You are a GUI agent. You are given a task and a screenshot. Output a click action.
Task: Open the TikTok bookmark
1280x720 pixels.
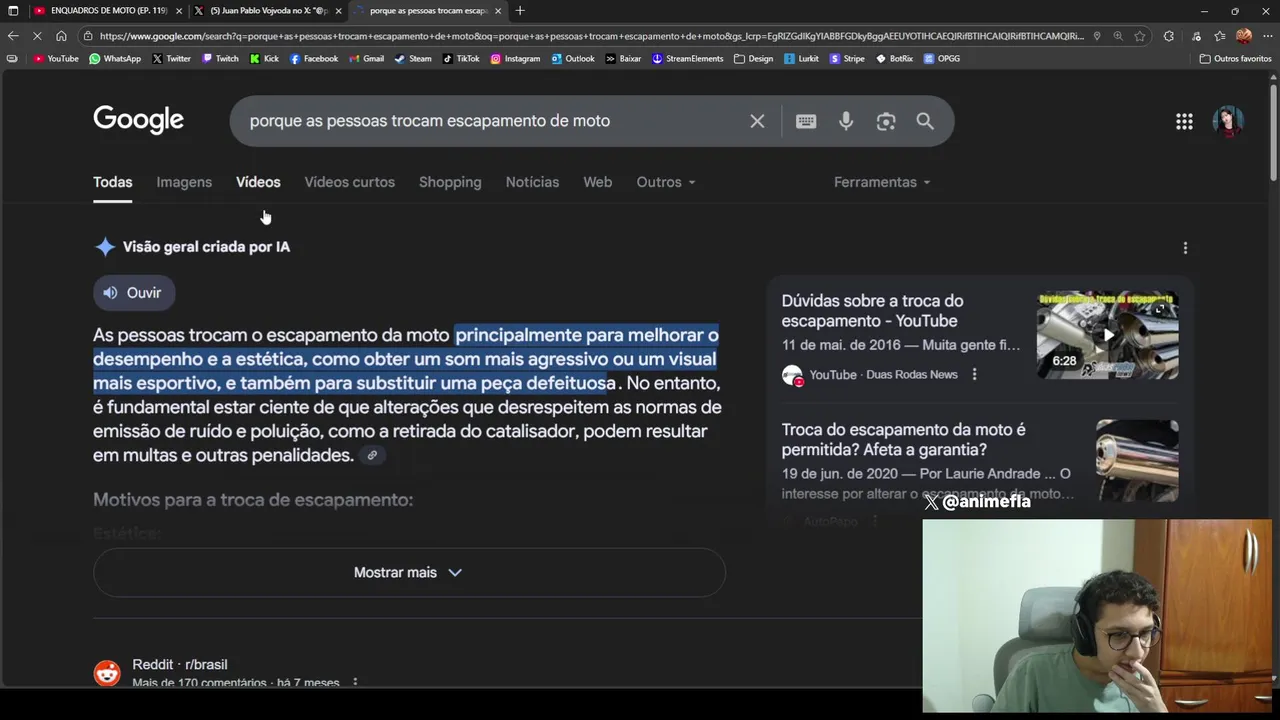[x=461, y=59]
